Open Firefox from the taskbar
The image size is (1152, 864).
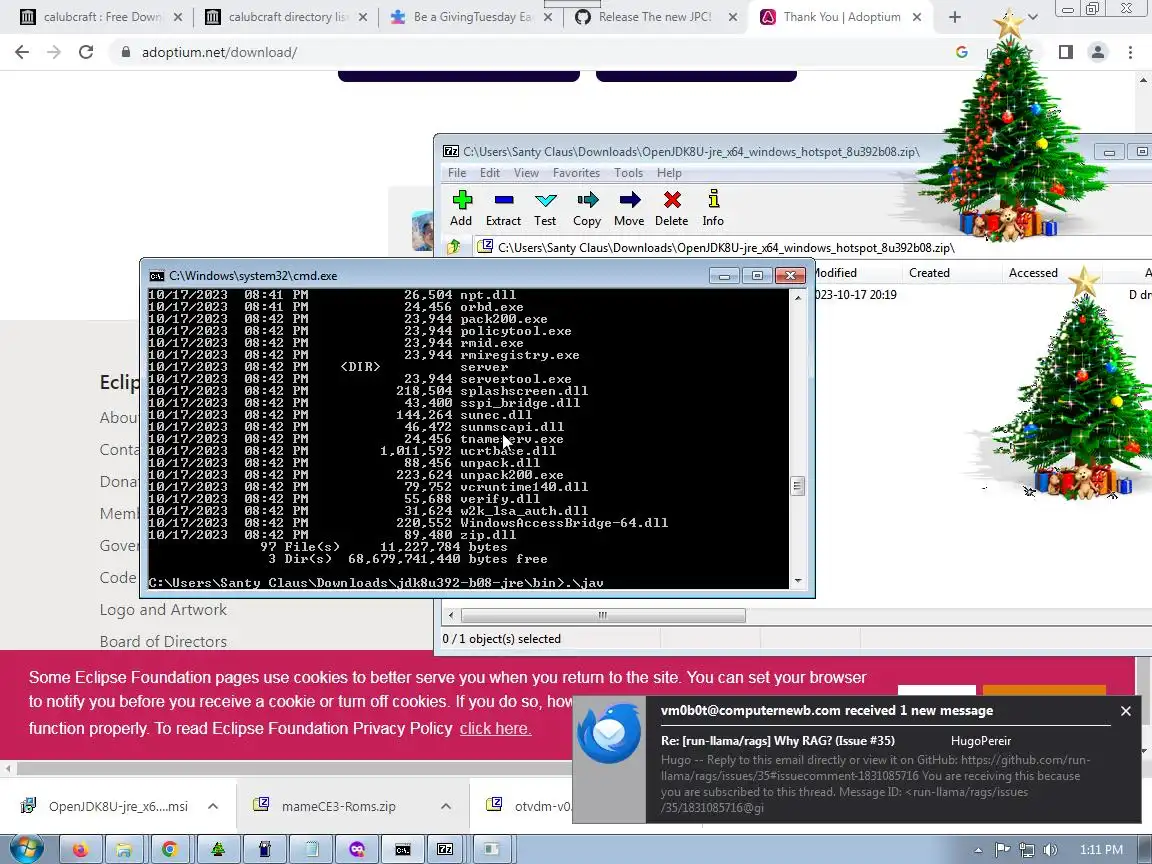pos(80,849)
